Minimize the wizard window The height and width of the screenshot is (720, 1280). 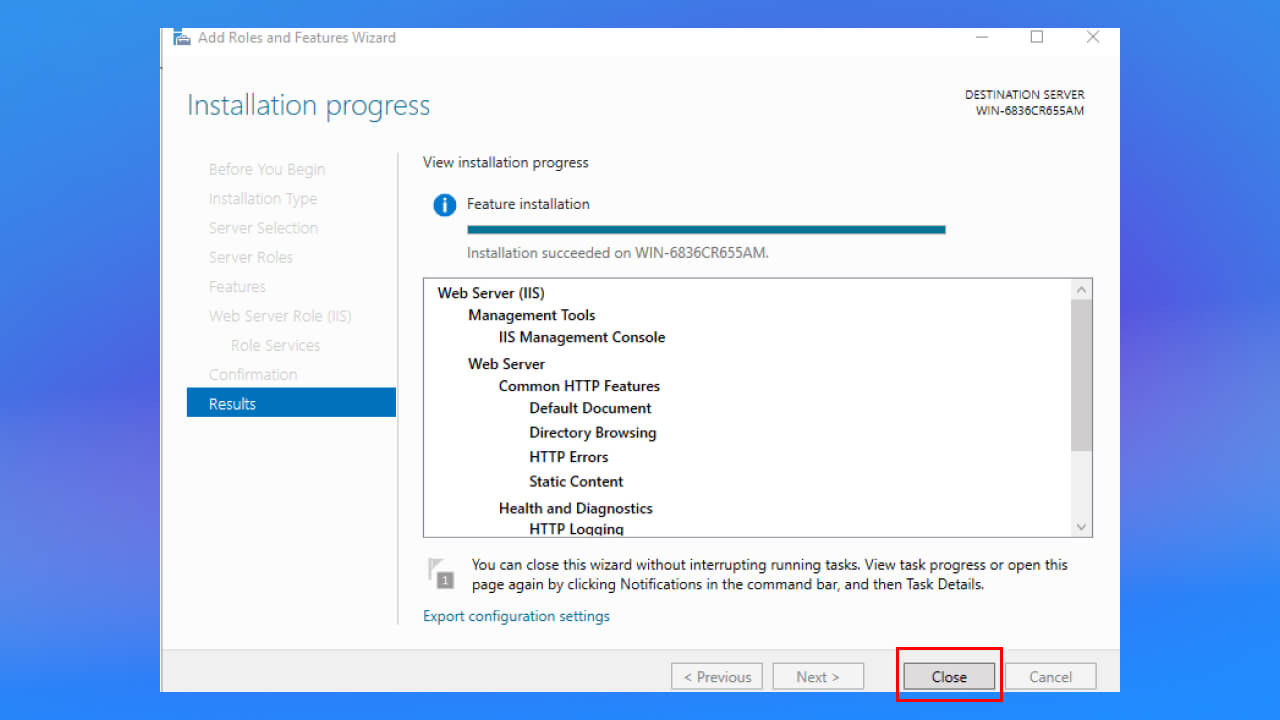981,37
